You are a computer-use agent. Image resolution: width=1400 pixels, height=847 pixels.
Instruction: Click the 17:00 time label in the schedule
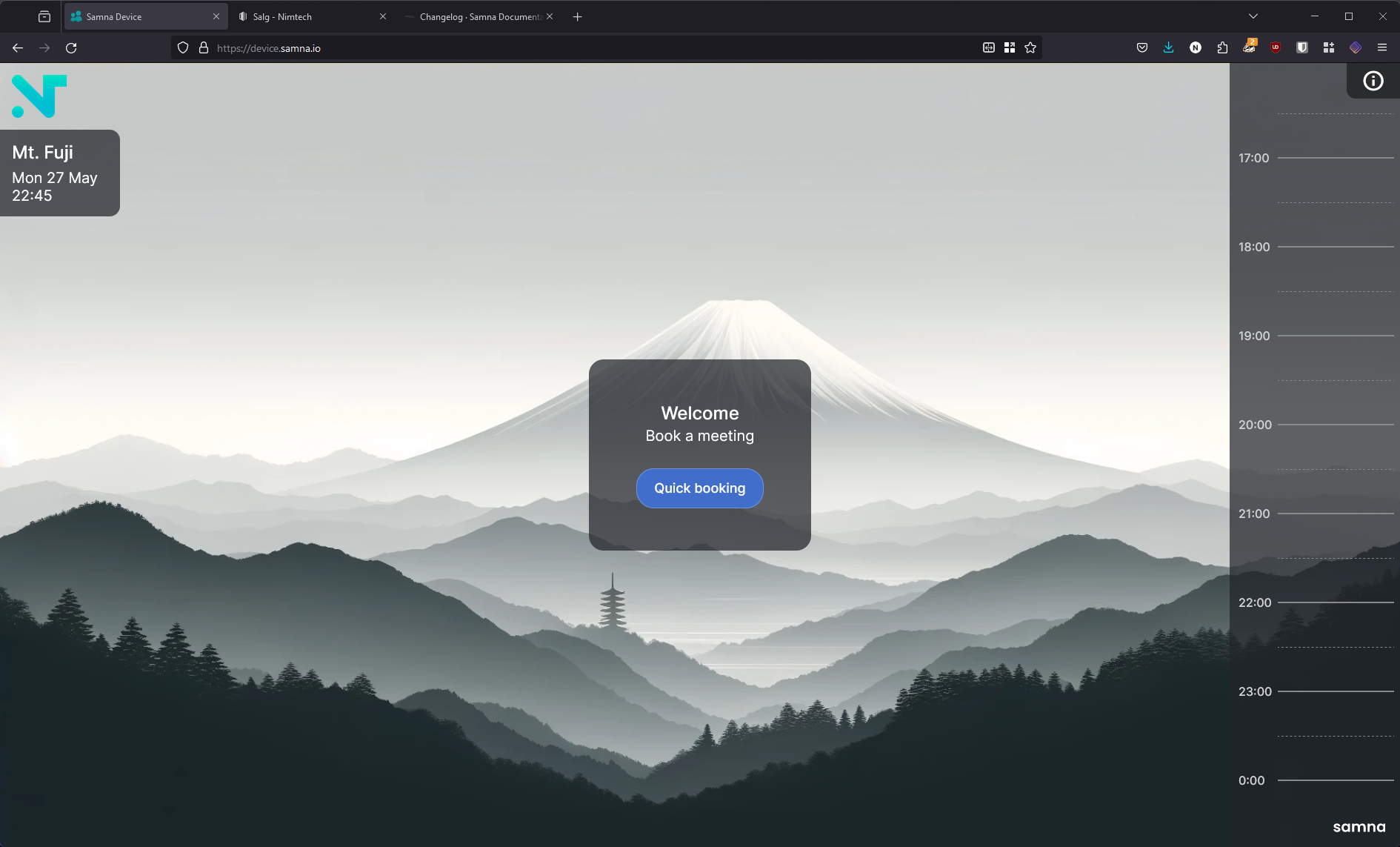tap(1253, 158)
